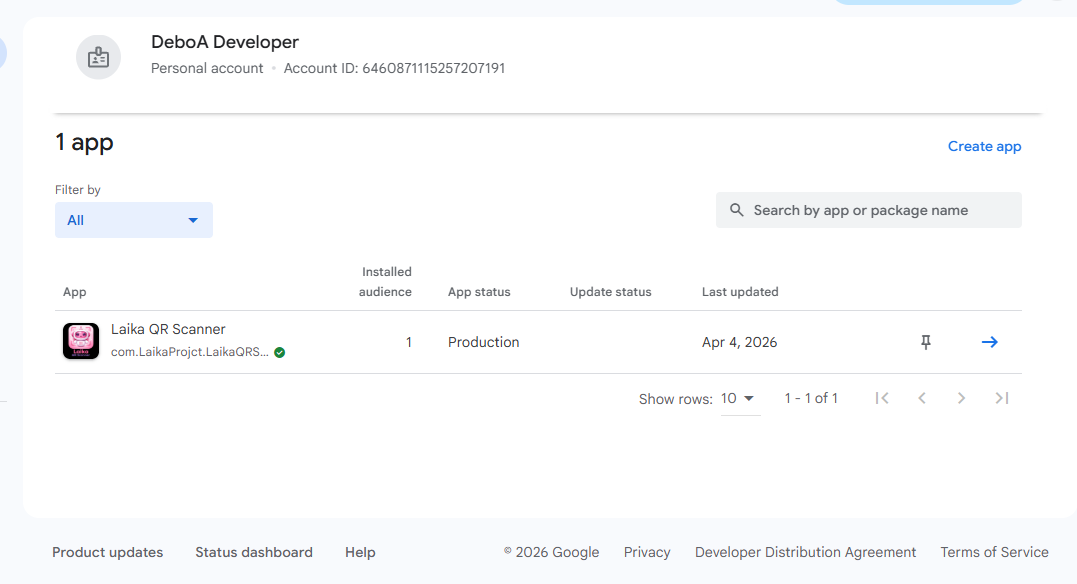Viewport: 1077px width, 584px height.
Task: Click the Apr 4, 2026 last updated cell
Action: (x=740, y=342)
